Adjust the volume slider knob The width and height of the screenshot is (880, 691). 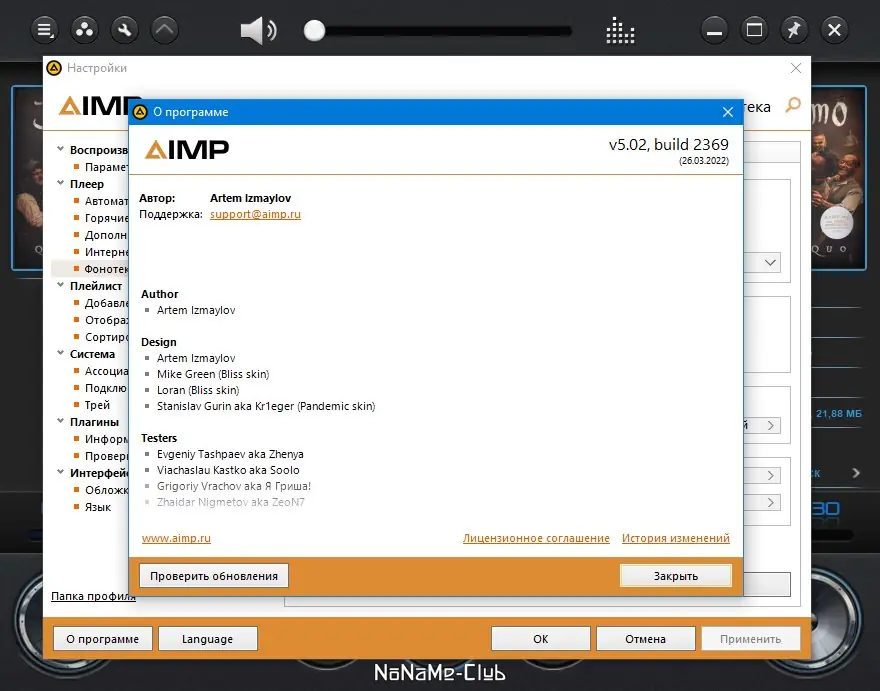(314, 30)
